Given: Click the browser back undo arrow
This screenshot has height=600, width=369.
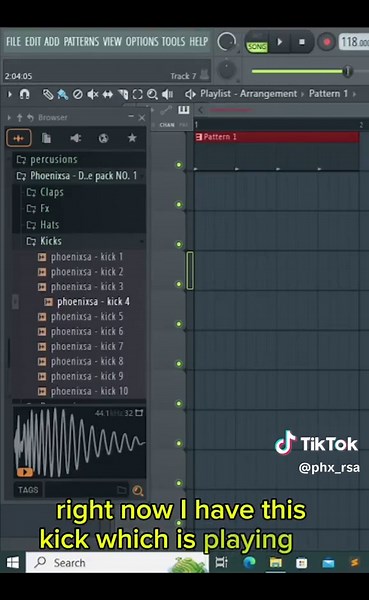Looking at the screenshot, I should tap(30, 117).
